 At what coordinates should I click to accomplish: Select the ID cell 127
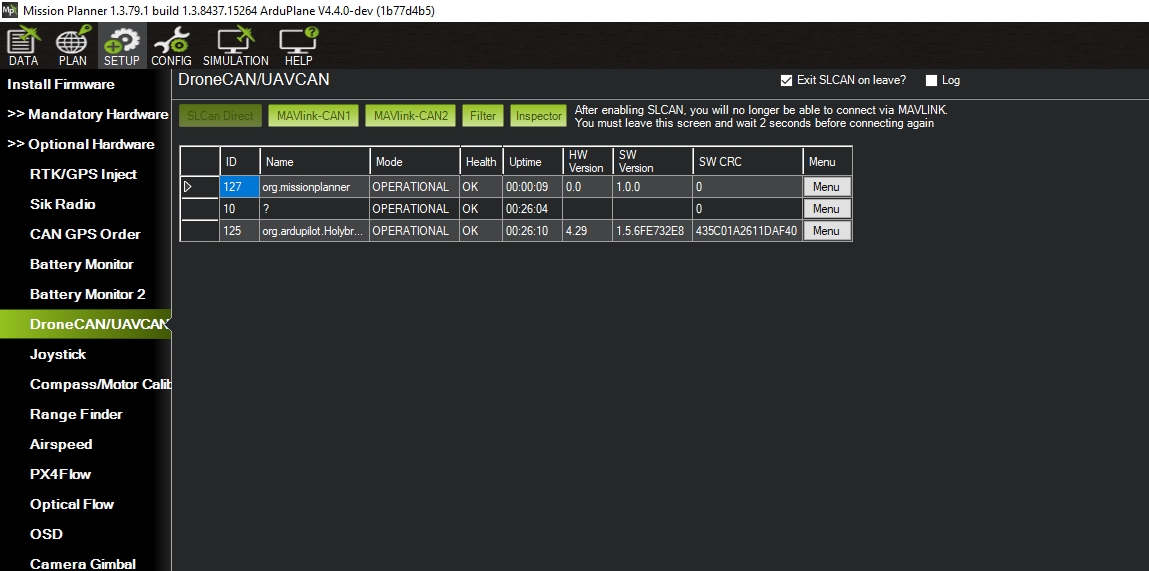(x=240, y=187)
